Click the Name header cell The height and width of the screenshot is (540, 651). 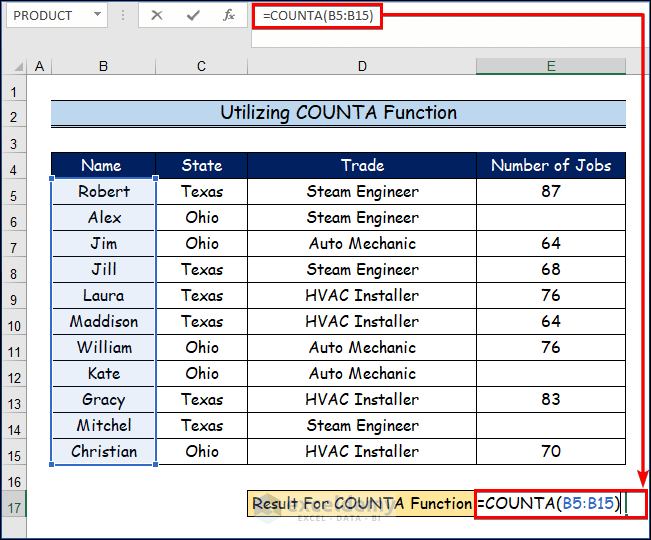[x=103, y=166]
